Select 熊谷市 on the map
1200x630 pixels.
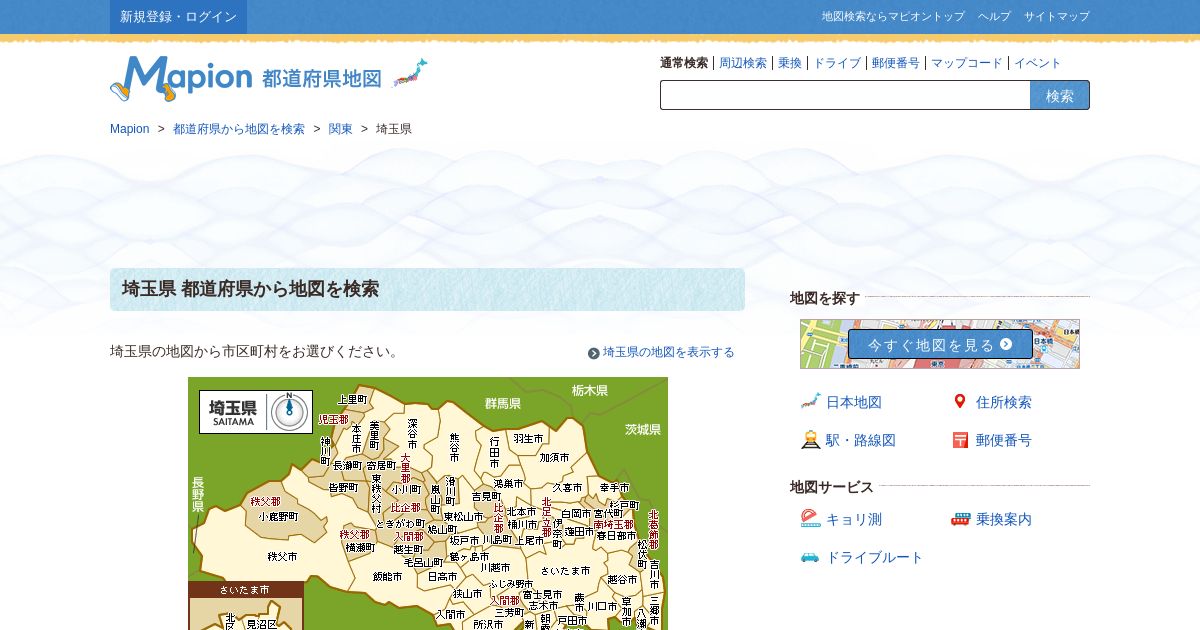(x=454, y=448)
